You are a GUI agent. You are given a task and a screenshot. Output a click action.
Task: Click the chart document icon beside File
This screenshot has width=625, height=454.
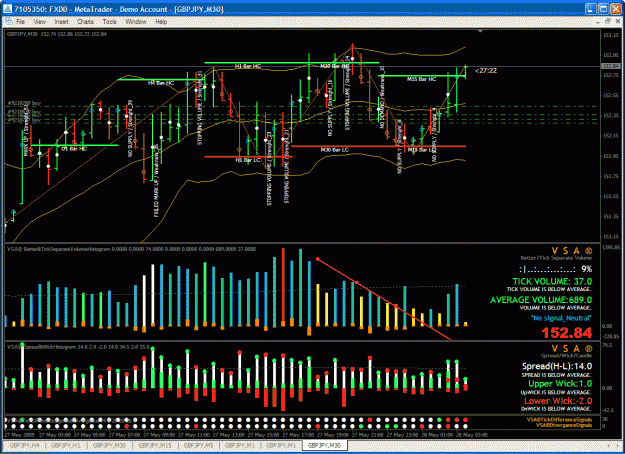click(x=8, y=22)
